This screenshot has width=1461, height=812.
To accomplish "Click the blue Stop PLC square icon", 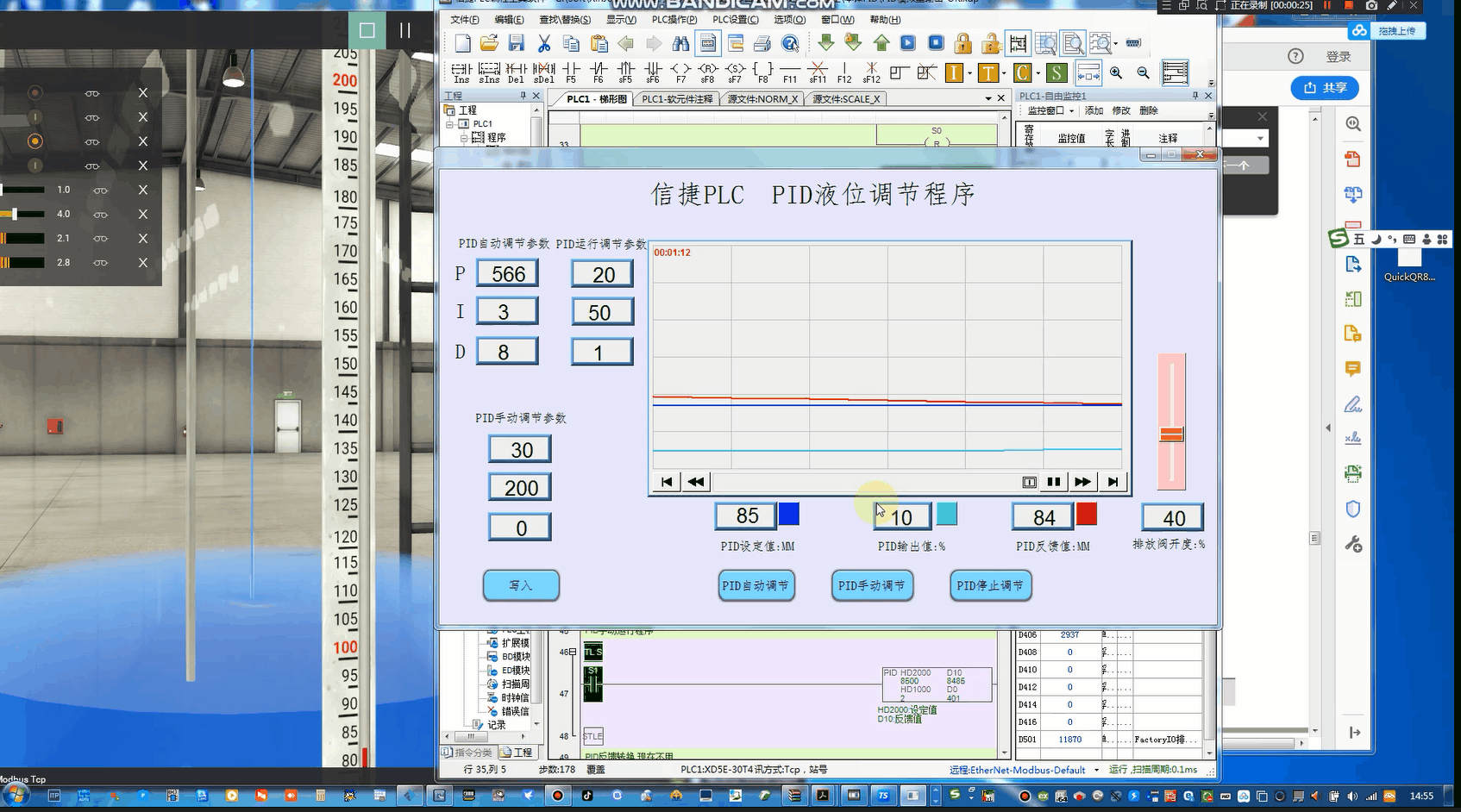I will point(936,43).
